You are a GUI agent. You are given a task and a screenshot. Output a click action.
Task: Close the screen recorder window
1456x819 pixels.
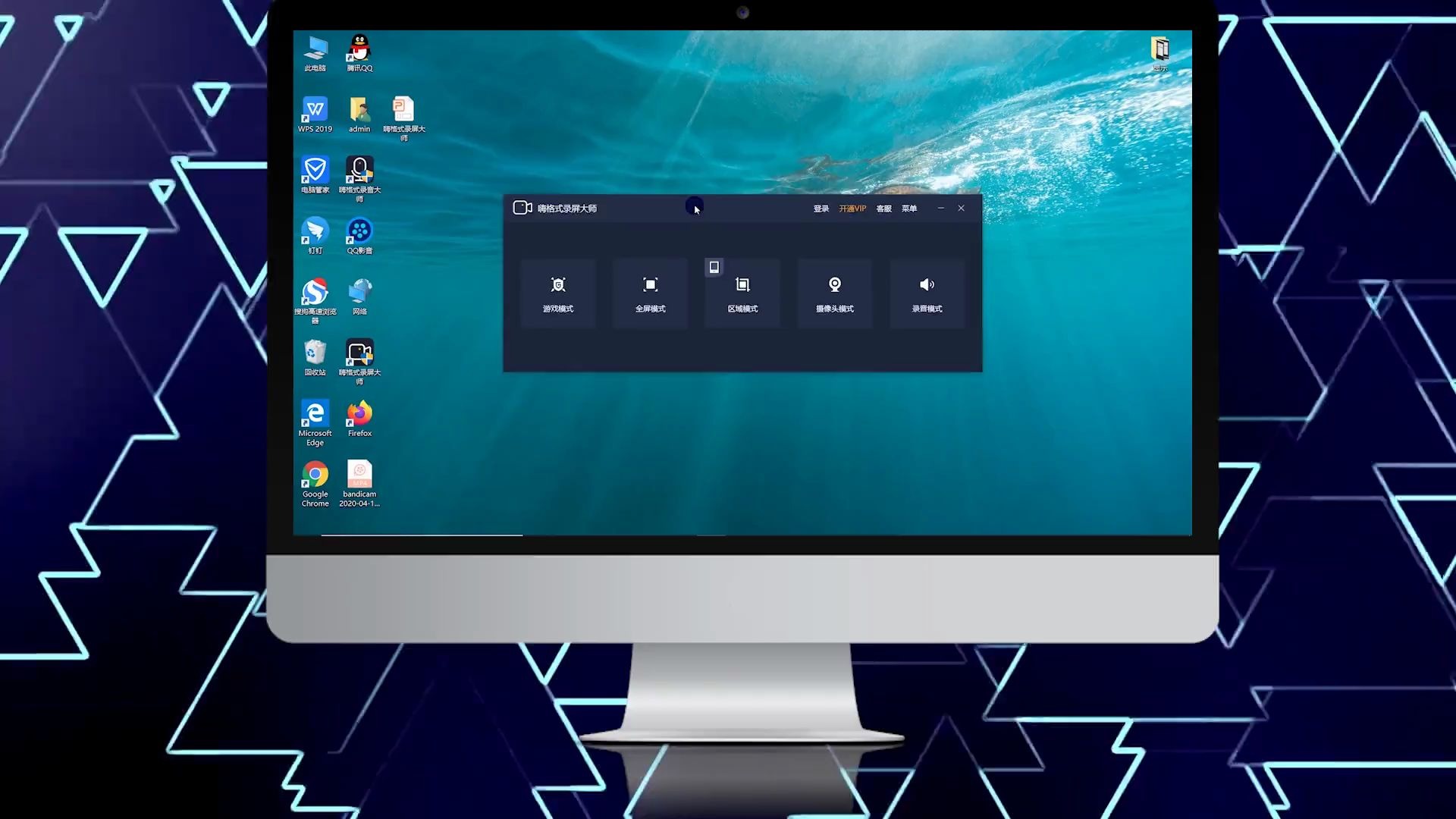pyautogui.click(x=961, y=208)
